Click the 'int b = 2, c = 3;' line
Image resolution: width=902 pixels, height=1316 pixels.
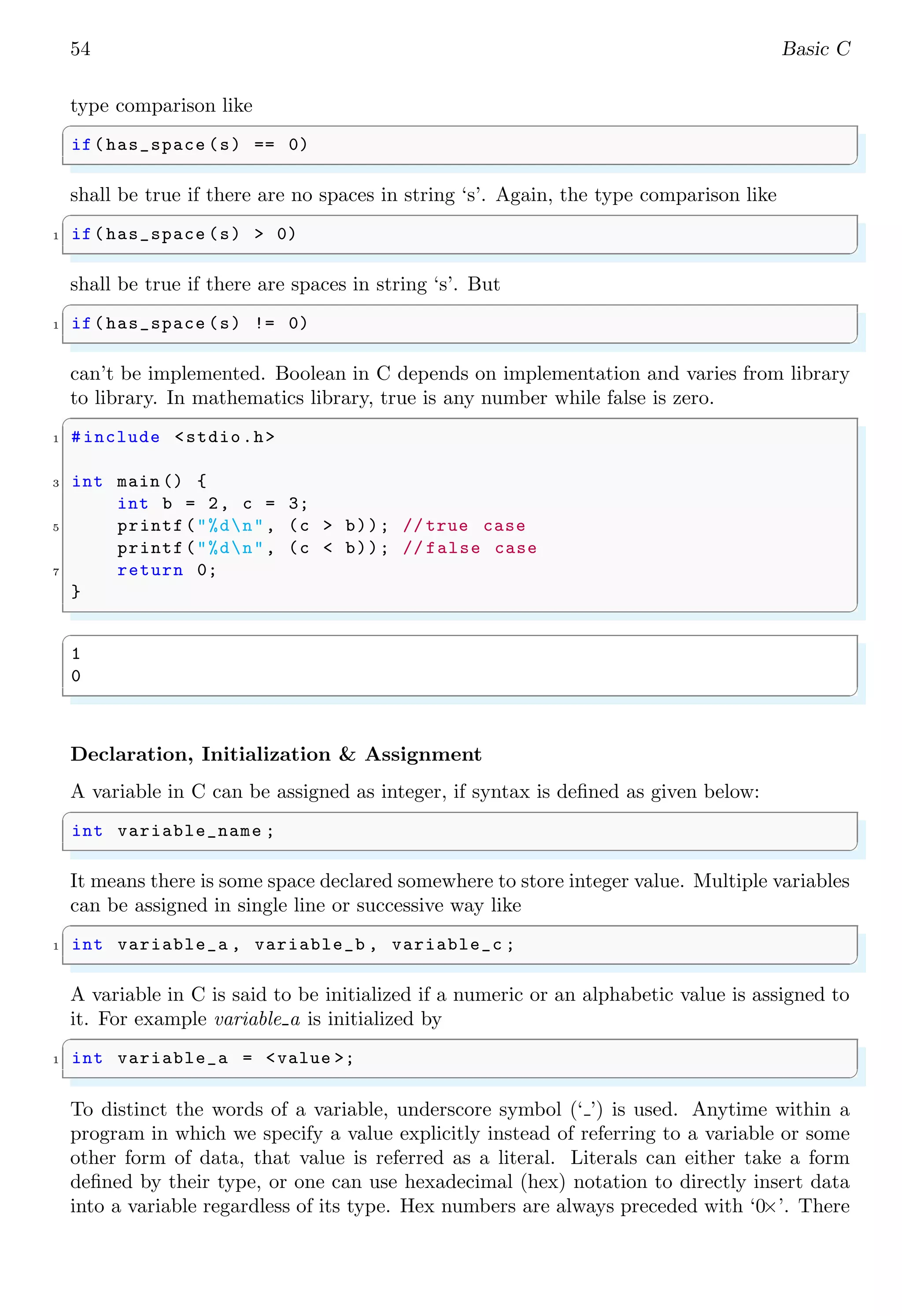(x=212, y=504)
